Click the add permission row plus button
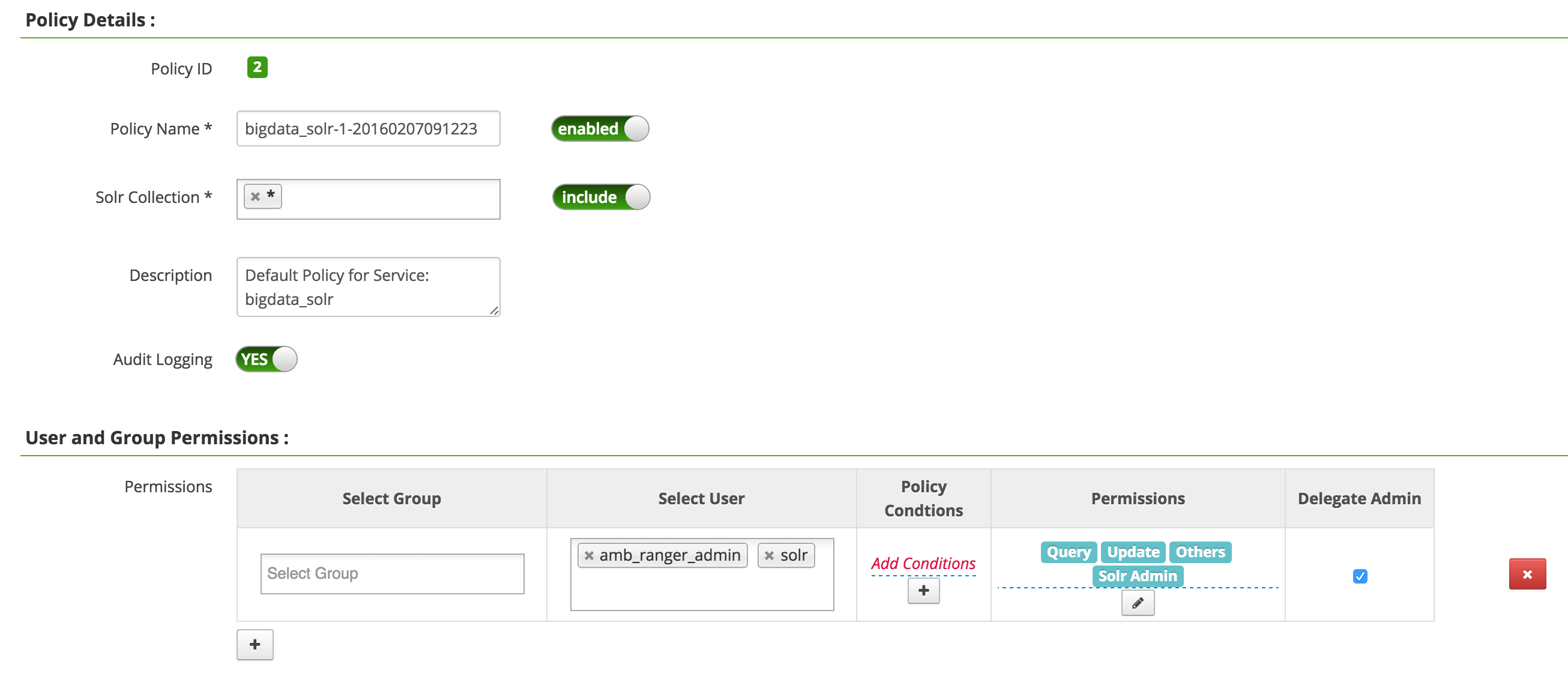The height and width of the screenshot is (700, 1568). click(255, 644)
